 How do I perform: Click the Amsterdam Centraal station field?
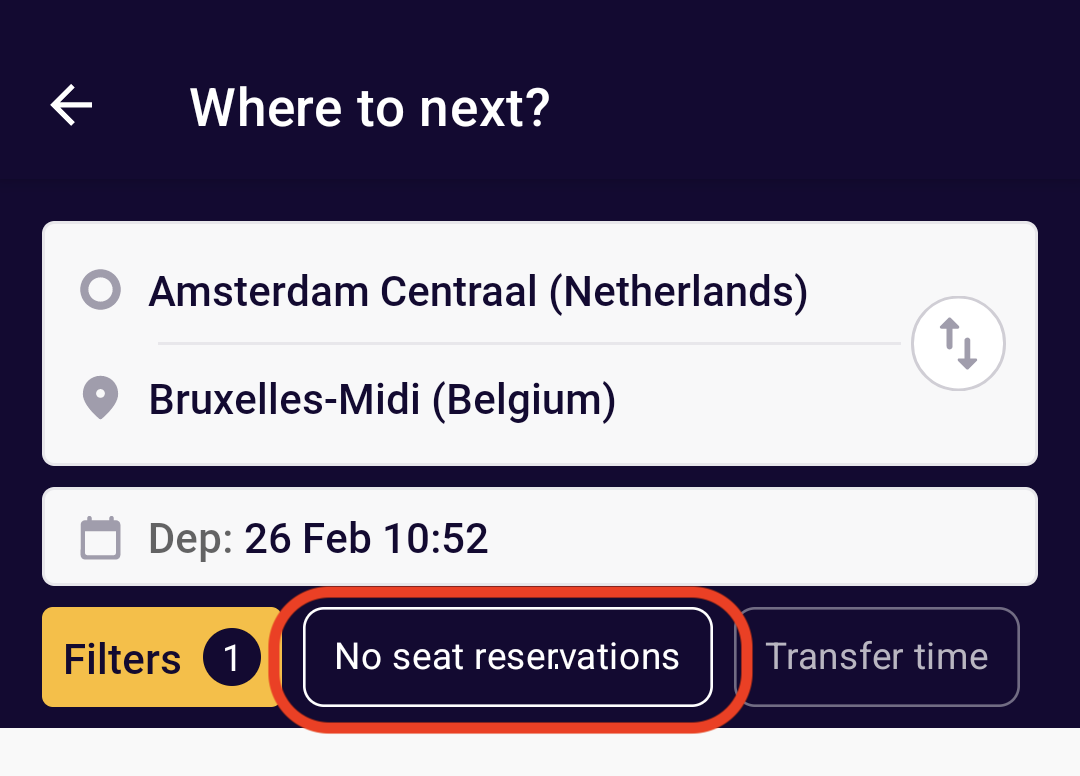[478, 290]
